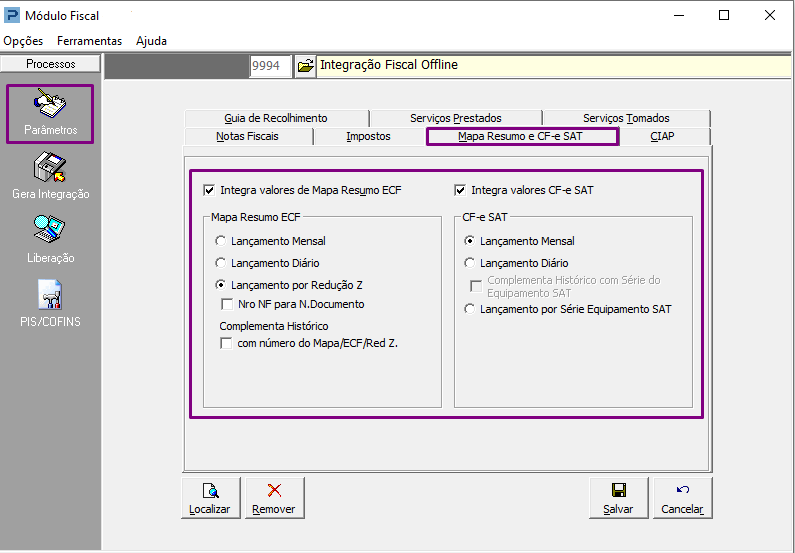Select Lançamento Mensal under Mapa Resumo ECF
This screenshot has height=553, width=795.
220,241
